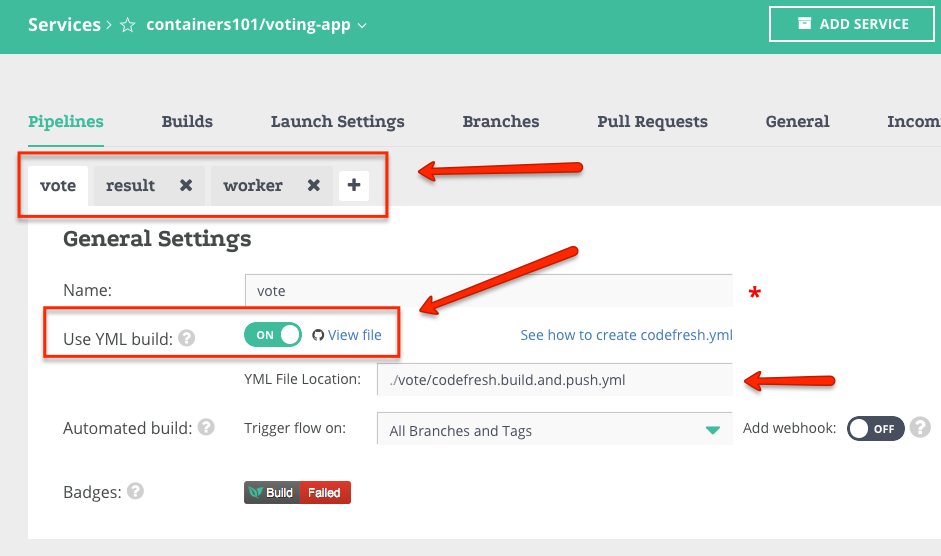The image size is (941, 556).
Task: Show help for Add webhook
Action: (x=920, y=428)
